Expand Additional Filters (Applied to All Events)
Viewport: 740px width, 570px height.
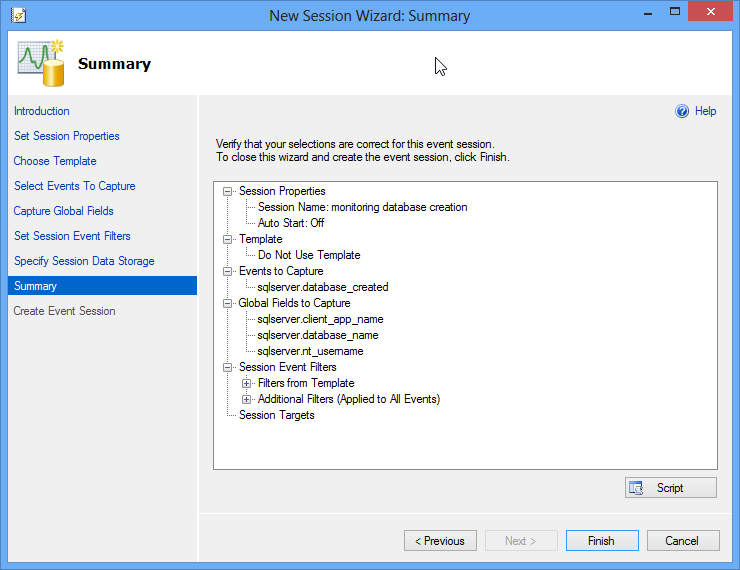click(247, 399)
